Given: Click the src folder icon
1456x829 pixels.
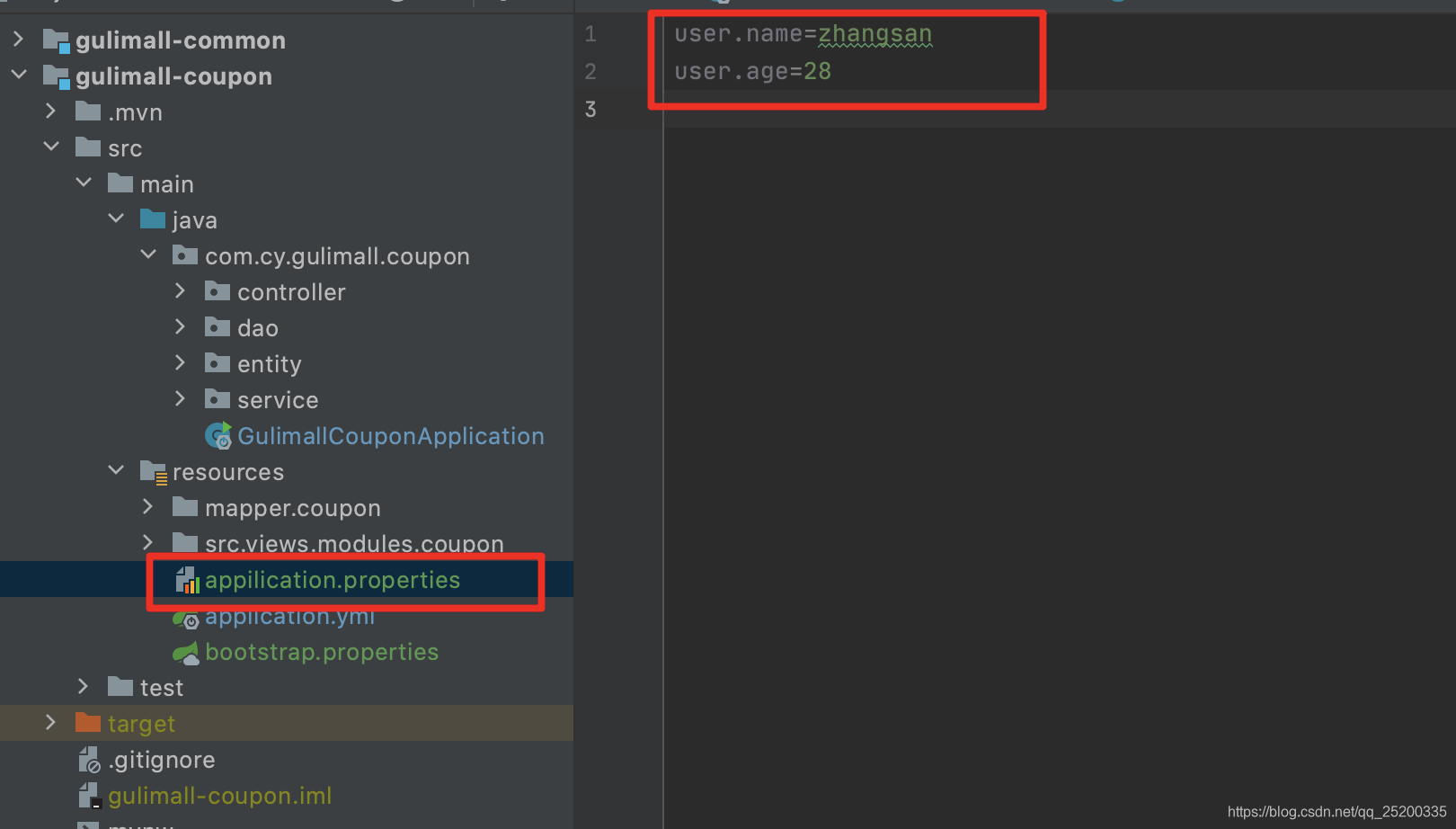Looking at the screenshot, I should pyautogui.click(x=88, y=147).
